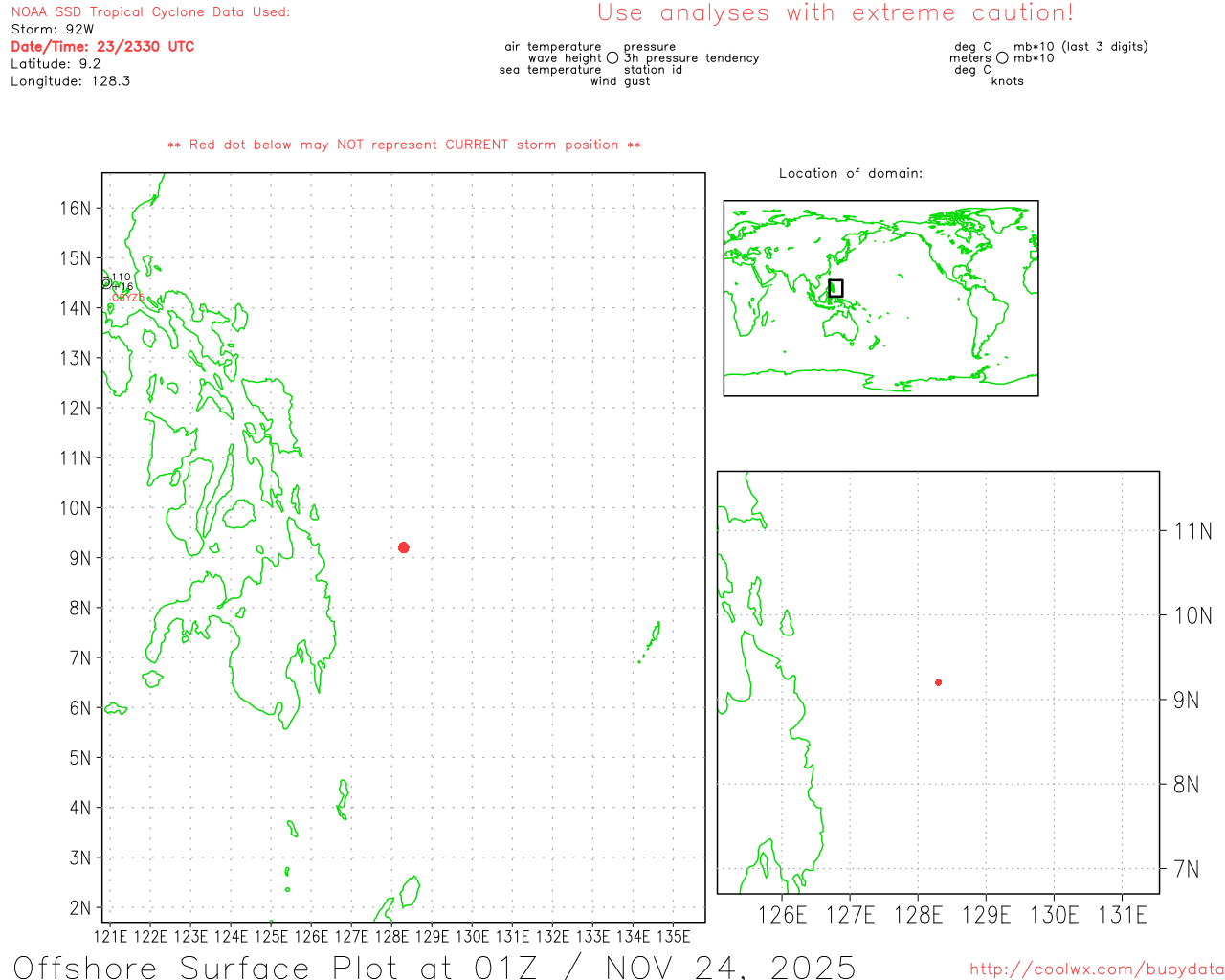Click the red storm dot in zoomed inset
The width and height of the screenshot is (1225, 980).
[x=938, y=682]
